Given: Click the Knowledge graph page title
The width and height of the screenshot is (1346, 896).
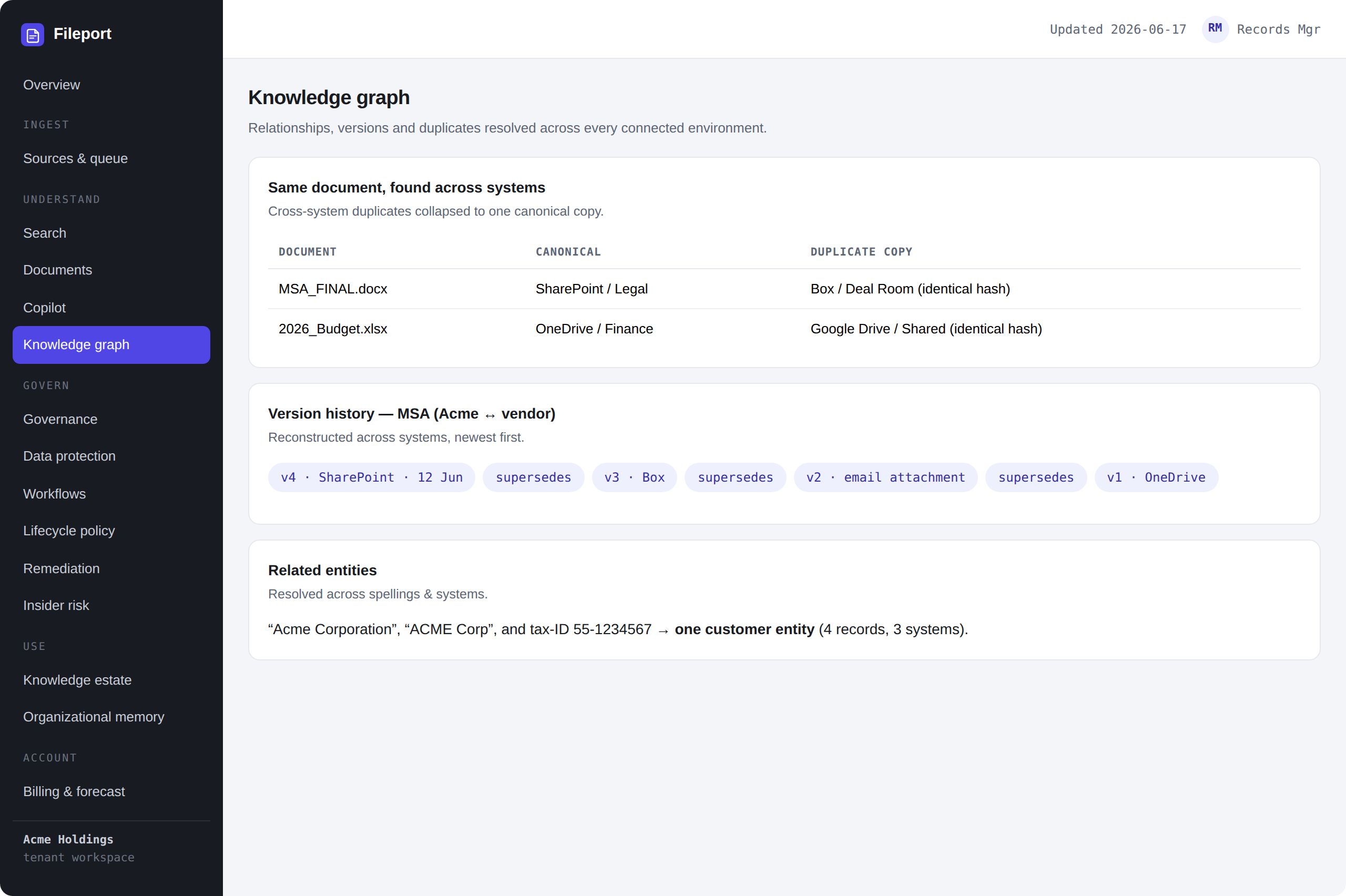Looking at the screenshot, I should click(x=329, y=97).
